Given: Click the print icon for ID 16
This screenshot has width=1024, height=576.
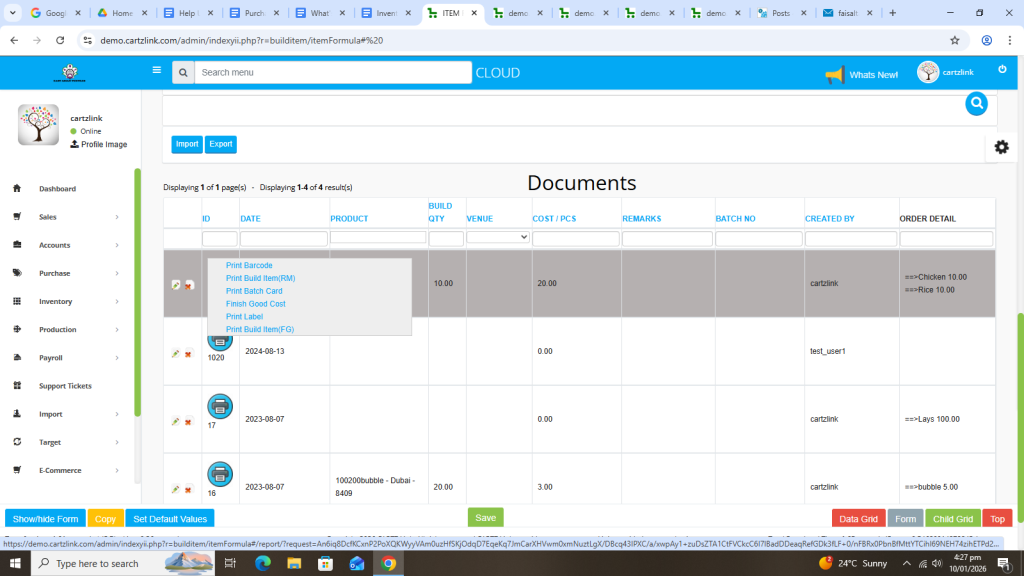Looking at the screenshot, I should tap(220, 474).
